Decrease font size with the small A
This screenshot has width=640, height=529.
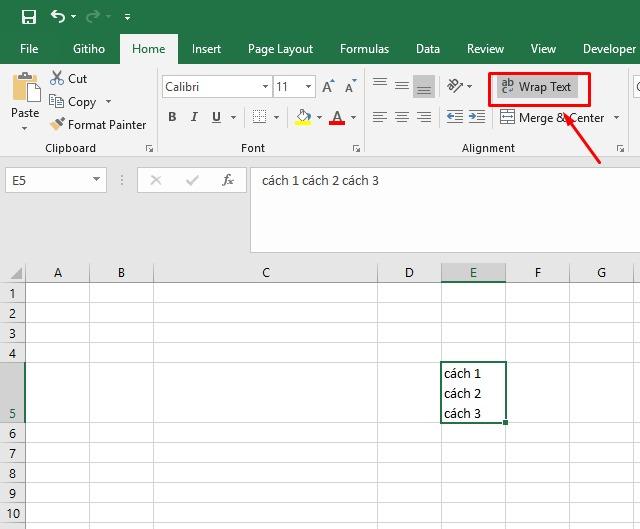tap(350, 86)
